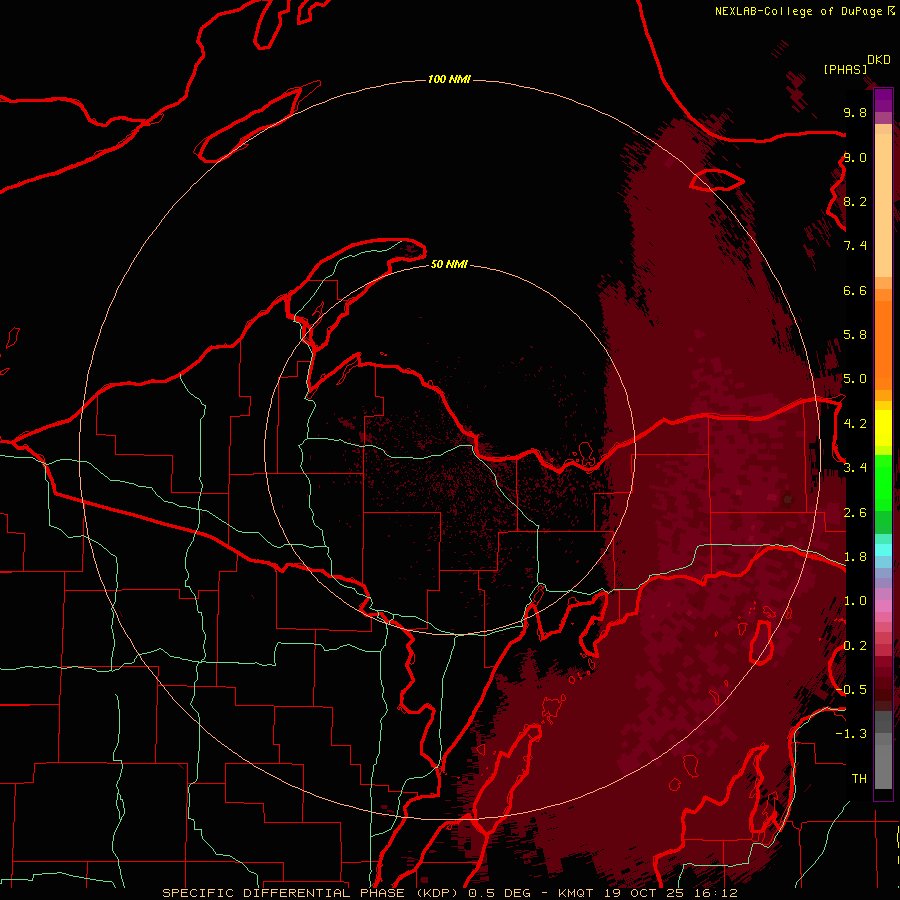The height and width of the screenshot is (900, 900).
Task: Click the 100 NMI range ring label
Action: coord(449,79)
